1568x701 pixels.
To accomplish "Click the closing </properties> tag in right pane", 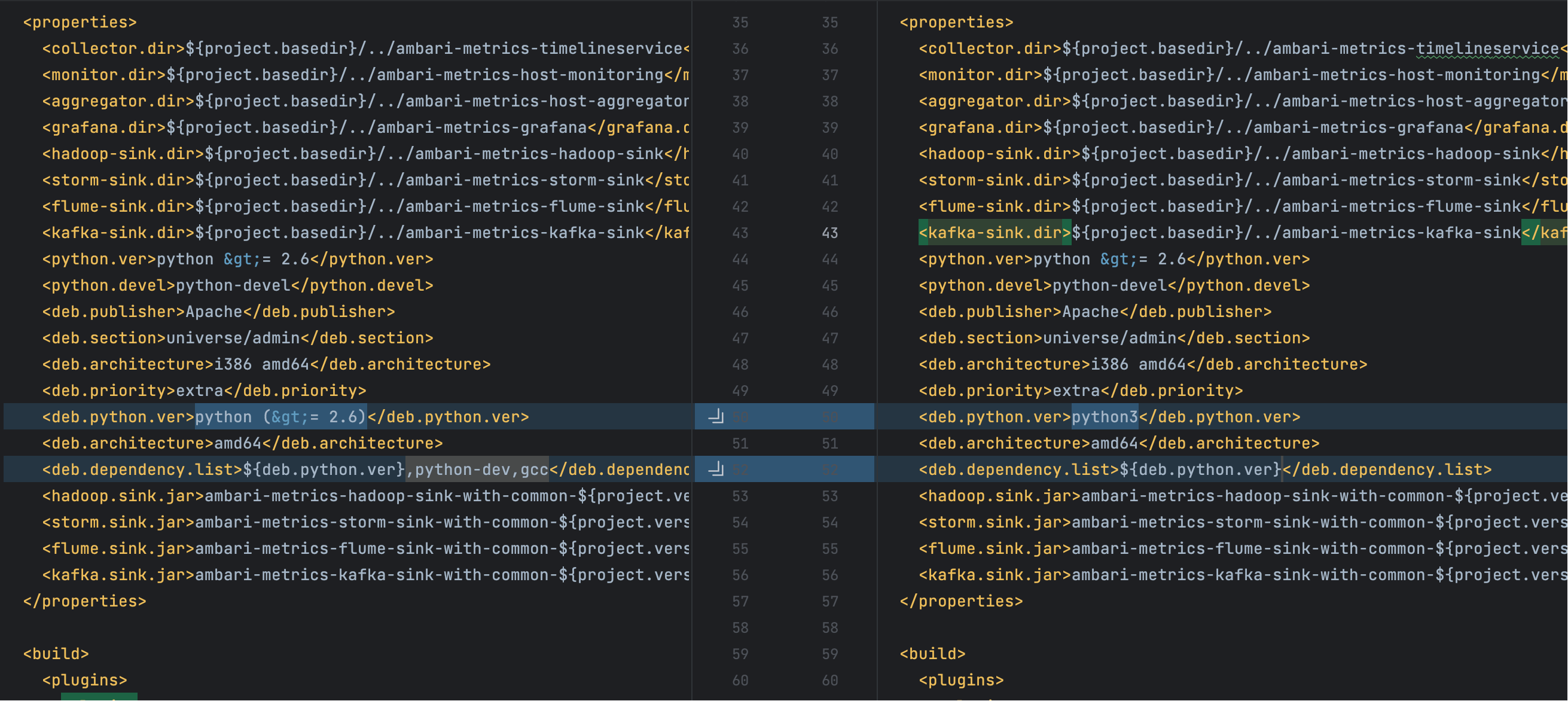I will tap(961, 601).
